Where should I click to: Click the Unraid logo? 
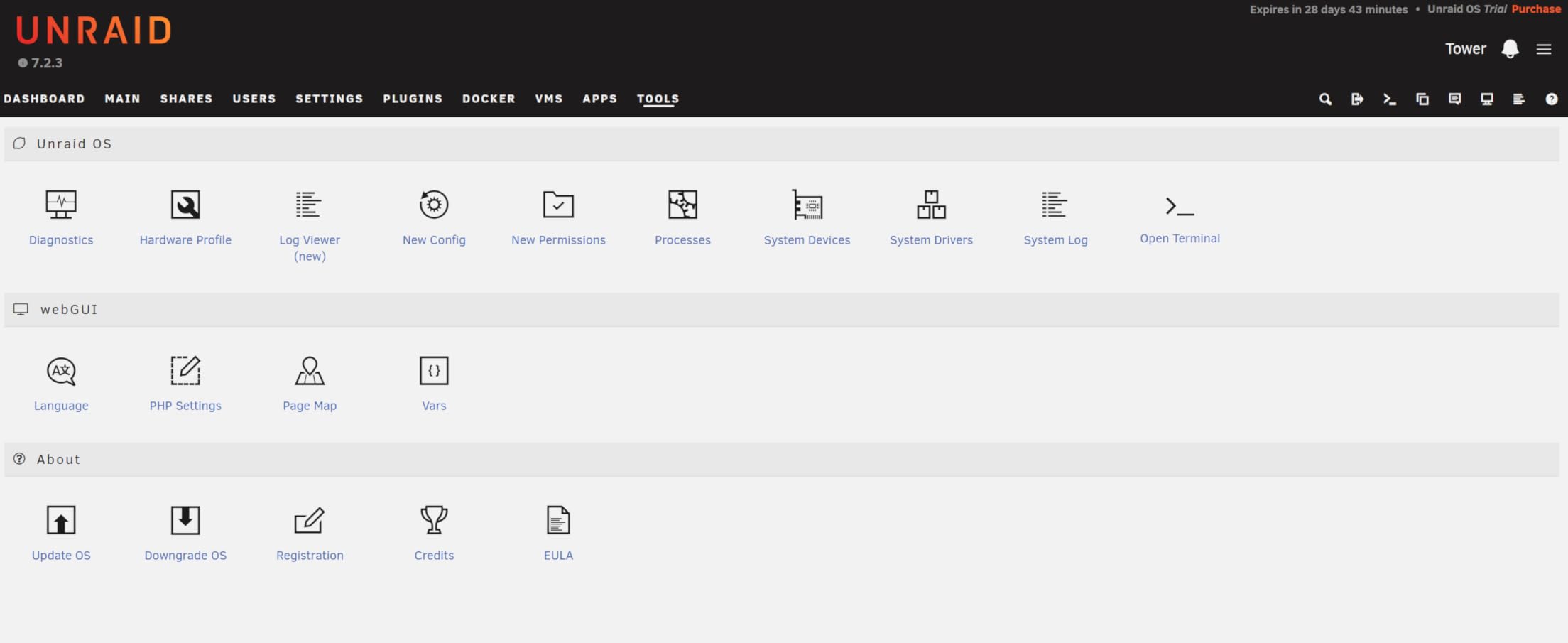point(94,31)
